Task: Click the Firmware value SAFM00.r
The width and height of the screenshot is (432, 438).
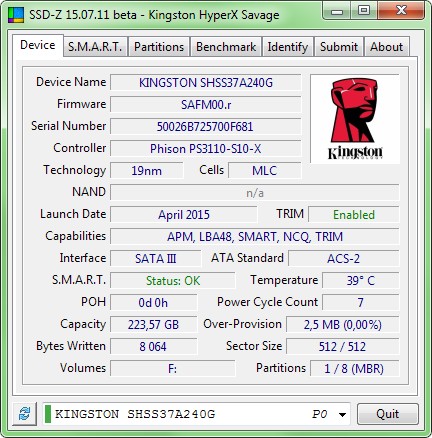Action: pos(206,105)
